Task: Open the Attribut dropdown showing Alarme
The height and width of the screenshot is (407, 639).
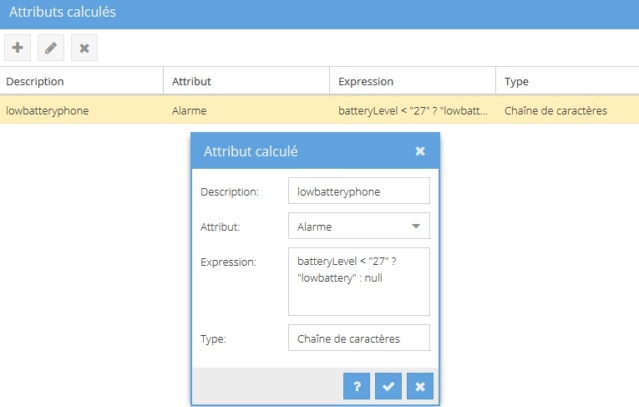Action: tap(359, 226)
